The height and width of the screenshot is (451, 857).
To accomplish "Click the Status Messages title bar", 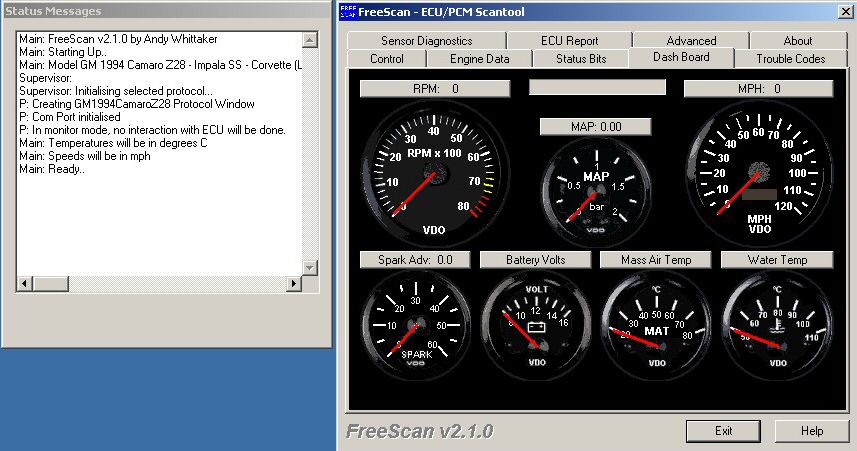I will [x=166, y=11].
